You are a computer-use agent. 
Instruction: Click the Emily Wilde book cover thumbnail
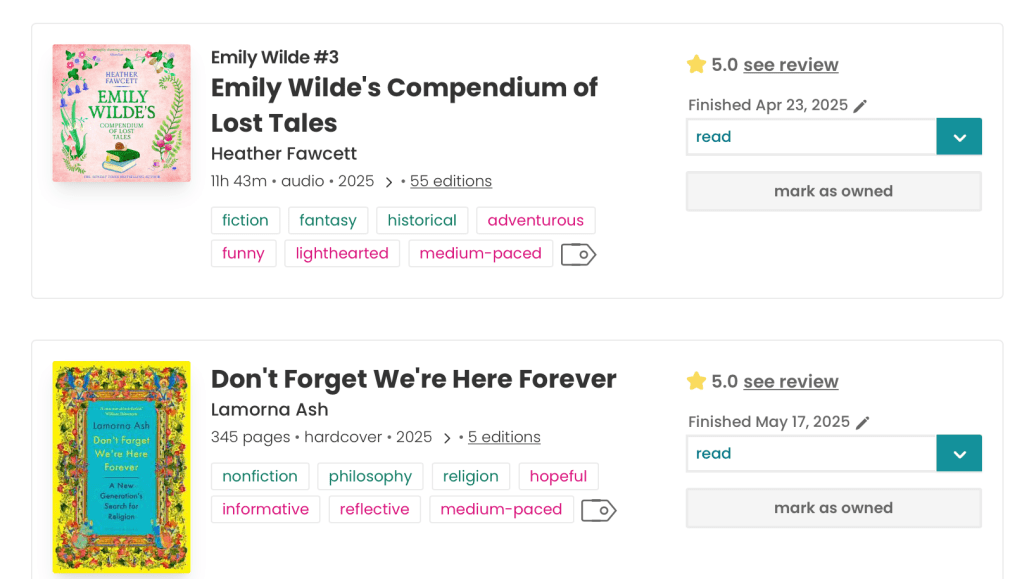pos(121,113)
